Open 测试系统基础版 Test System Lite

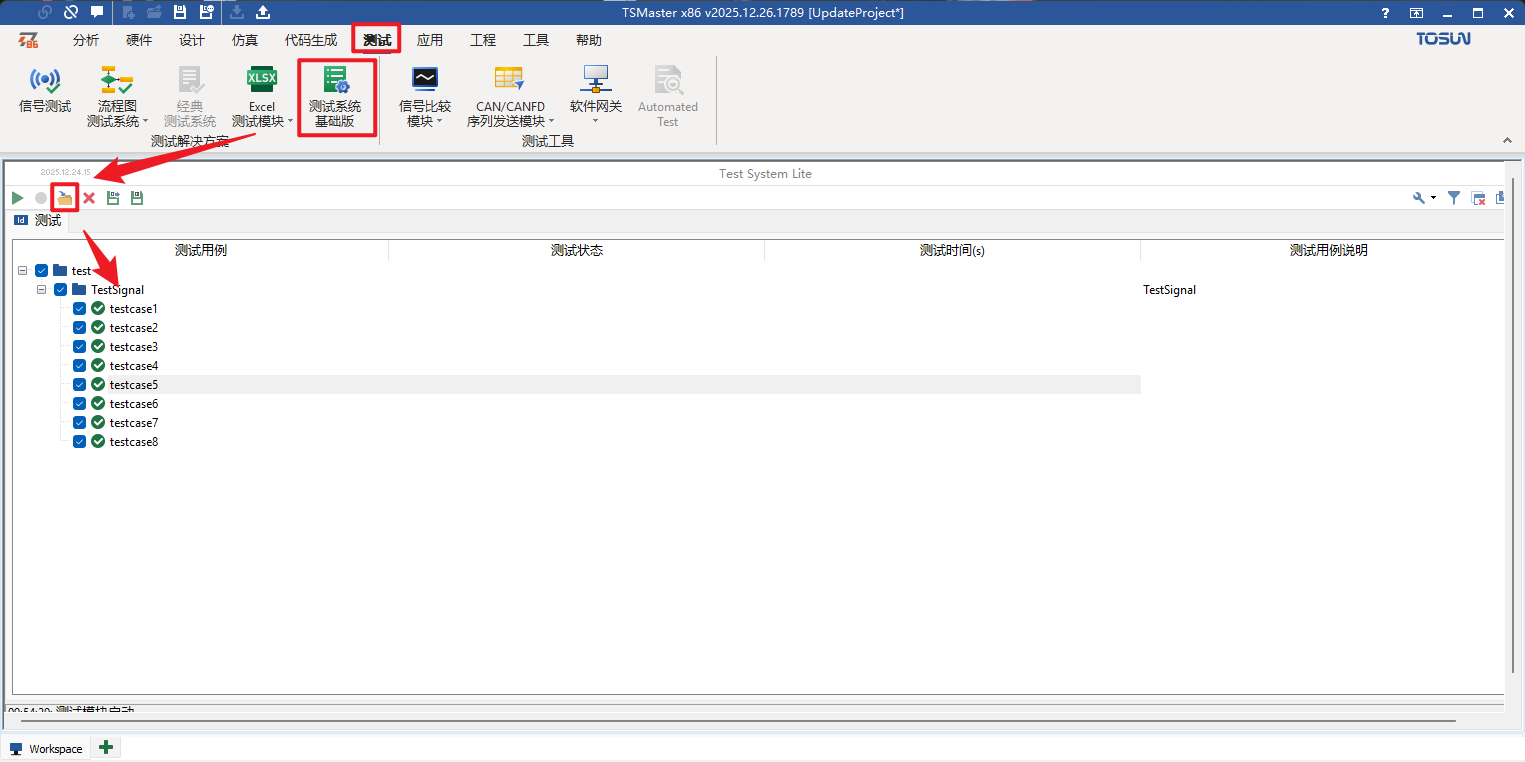tap(335, 98)
